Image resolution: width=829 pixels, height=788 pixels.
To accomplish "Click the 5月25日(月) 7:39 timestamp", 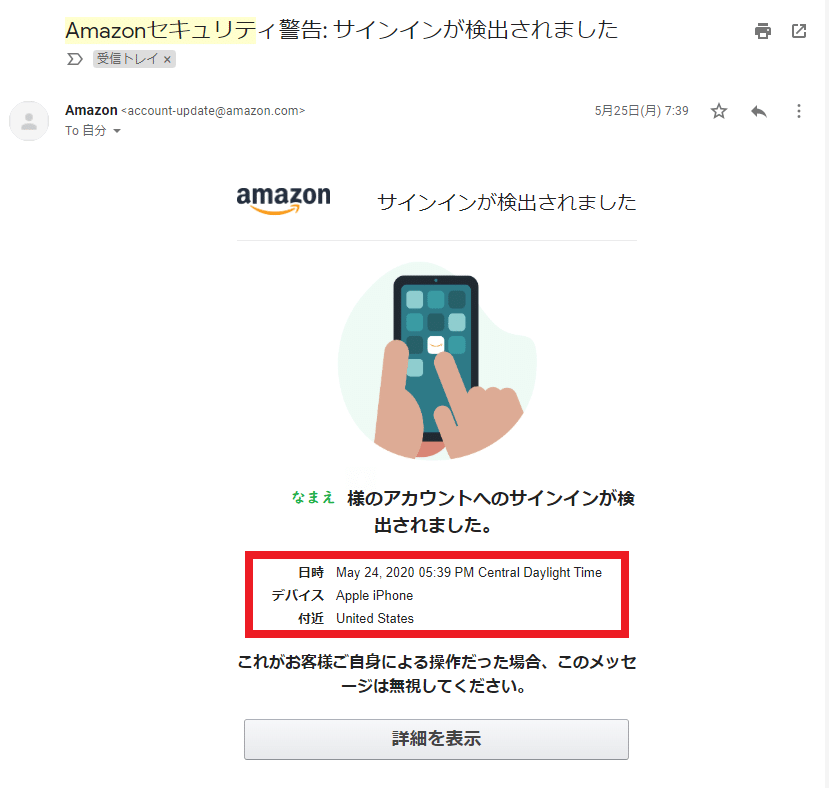I will [641, 111].
